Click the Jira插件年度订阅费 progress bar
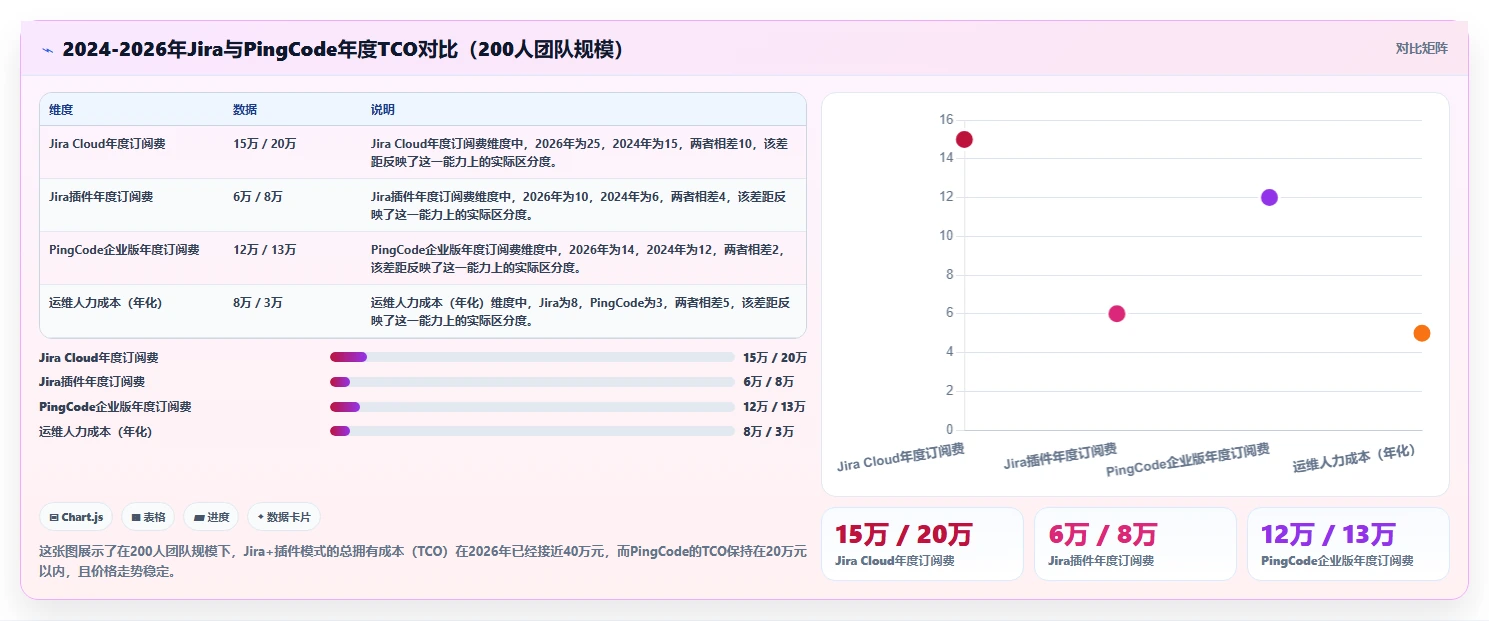The image size is (1489, 621). (x=532, y=382)
